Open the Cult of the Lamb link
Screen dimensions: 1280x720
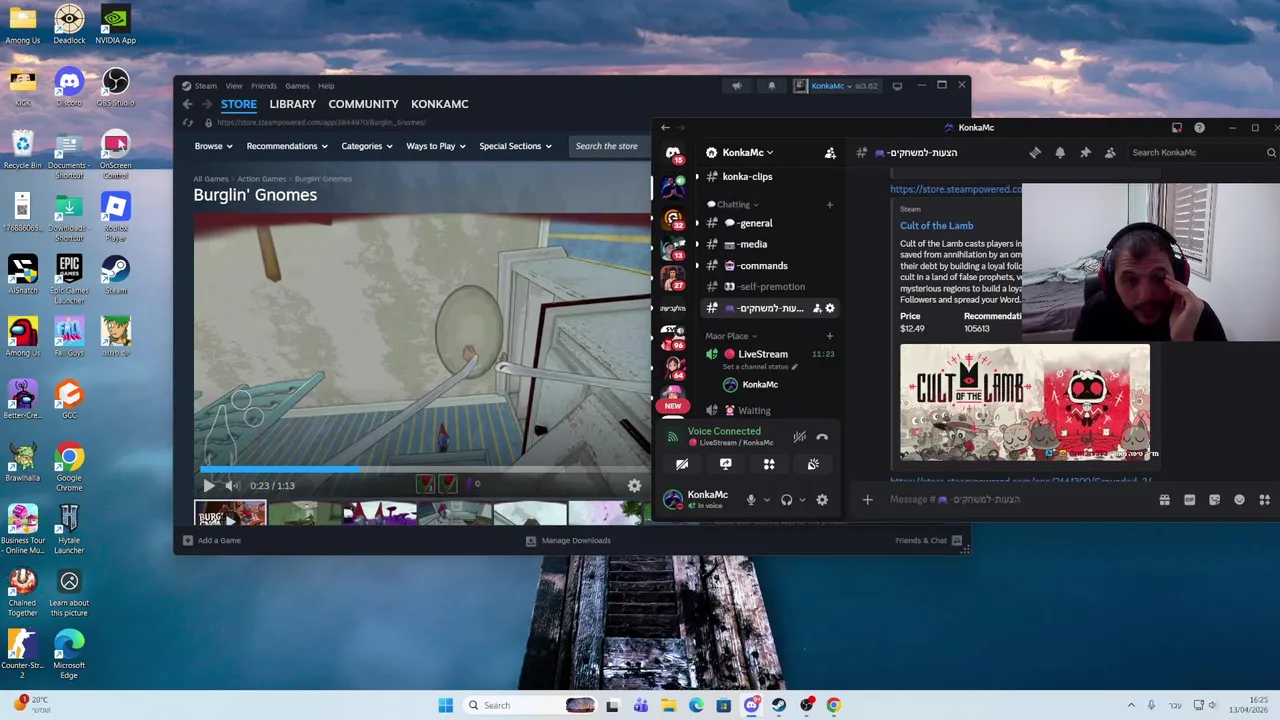tap(936, 226)
